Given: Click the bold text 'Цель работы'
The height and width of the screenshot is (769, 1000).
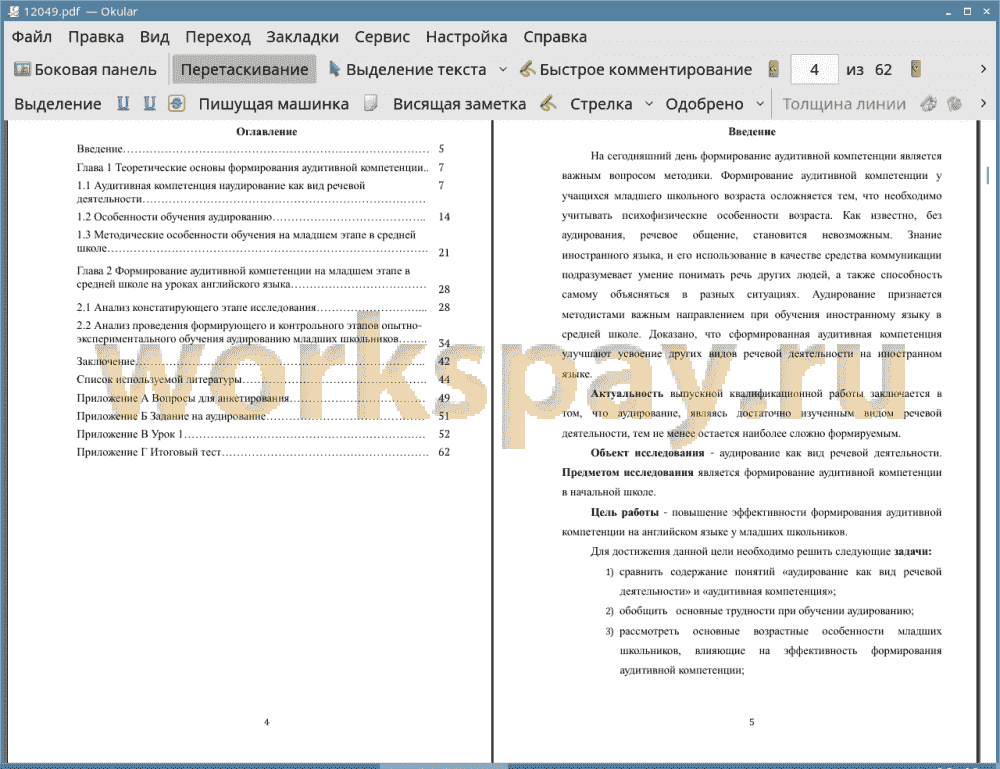Looking at the screenshot, I should pyautogui.click(x=624, y=512).
